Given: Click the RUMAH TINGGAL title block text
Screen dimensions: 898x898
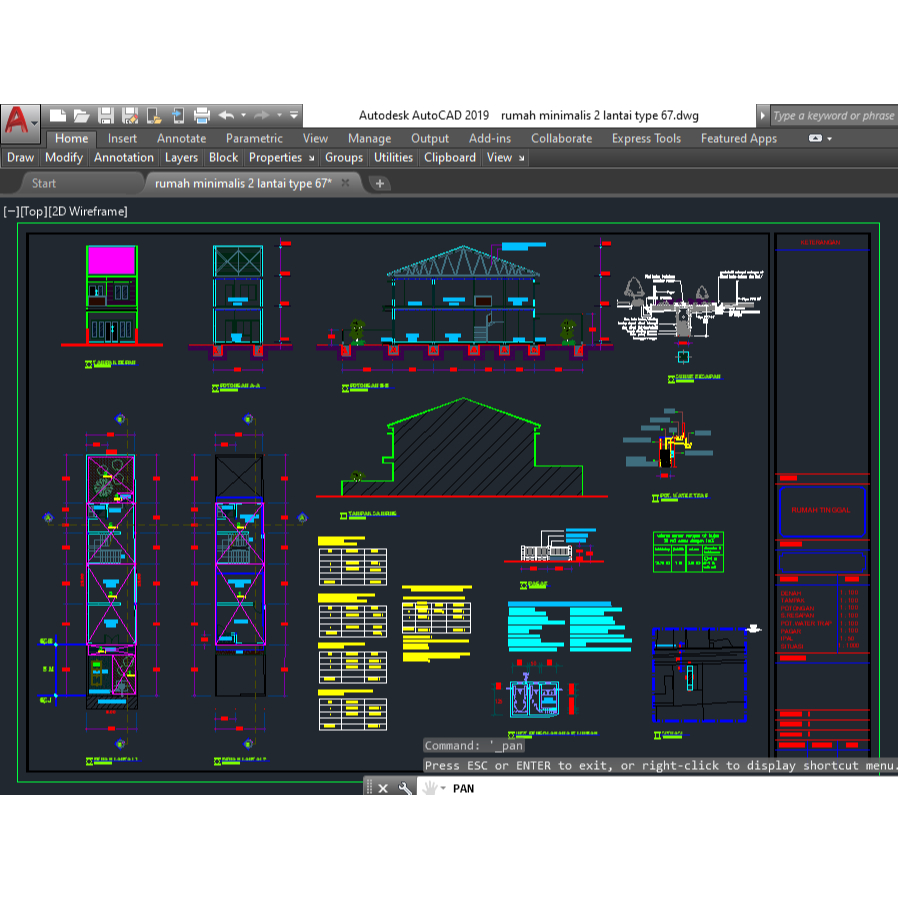Looking at the screenshot, I should [821, 510].
